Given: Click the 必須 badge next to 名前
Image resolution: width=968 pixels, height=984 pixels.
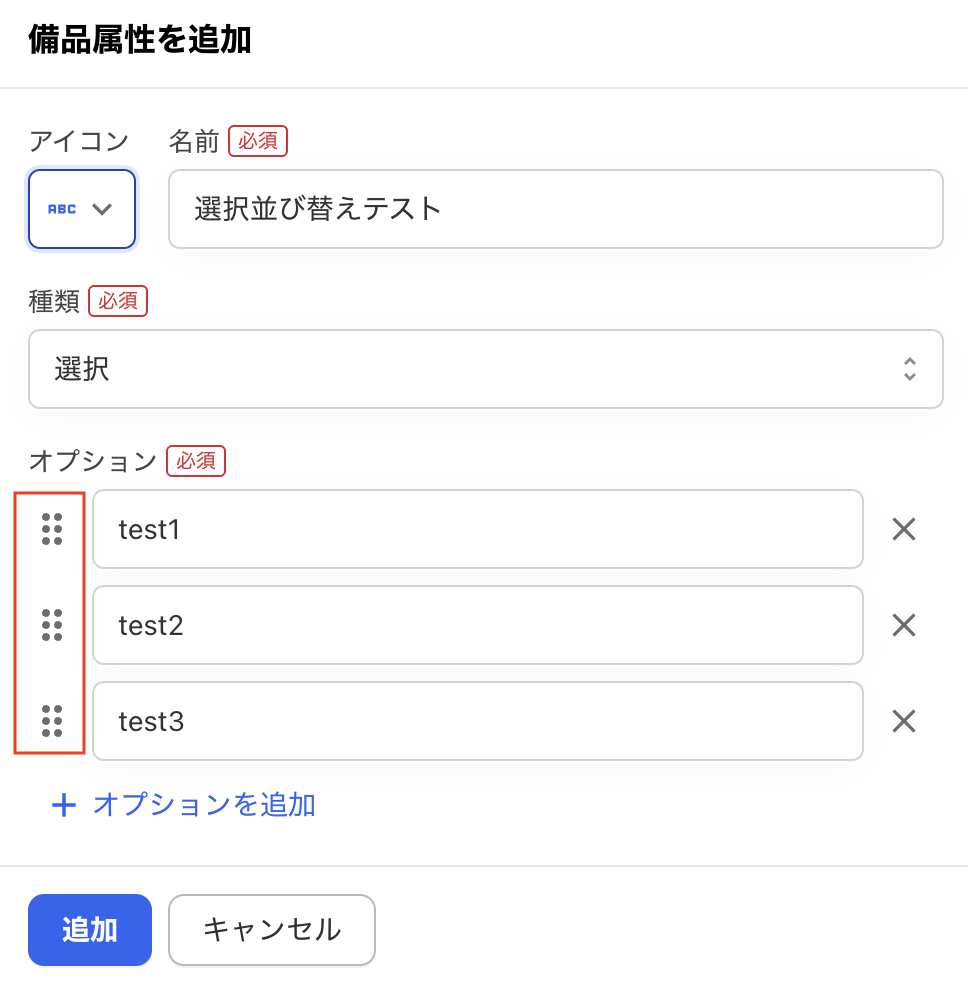Looking at the screenshot, I should [257, 141].
